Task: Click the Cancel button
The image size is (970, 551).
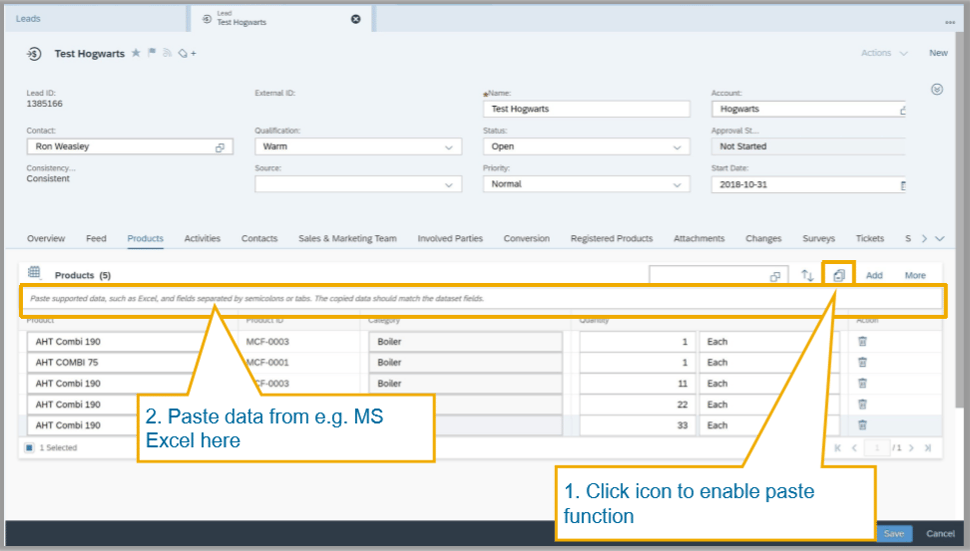Action: click(940, 534)
